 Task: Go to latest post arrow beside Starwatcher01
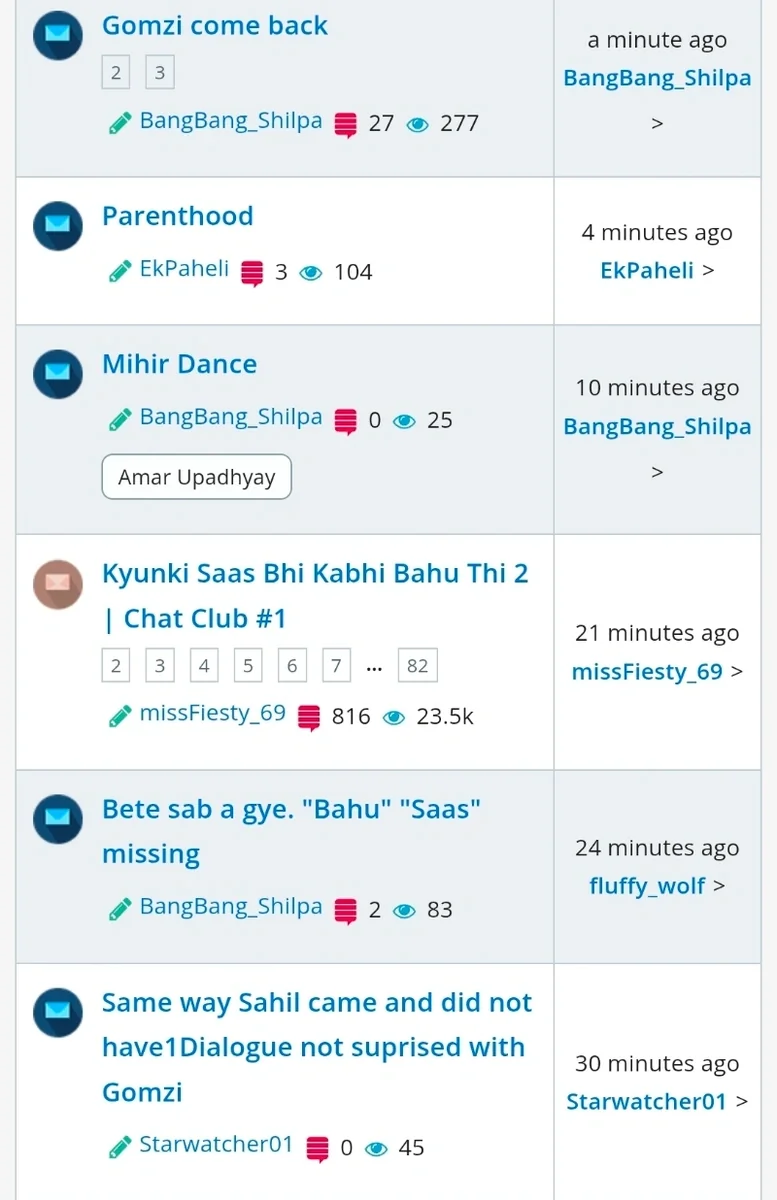point(741,1101)
